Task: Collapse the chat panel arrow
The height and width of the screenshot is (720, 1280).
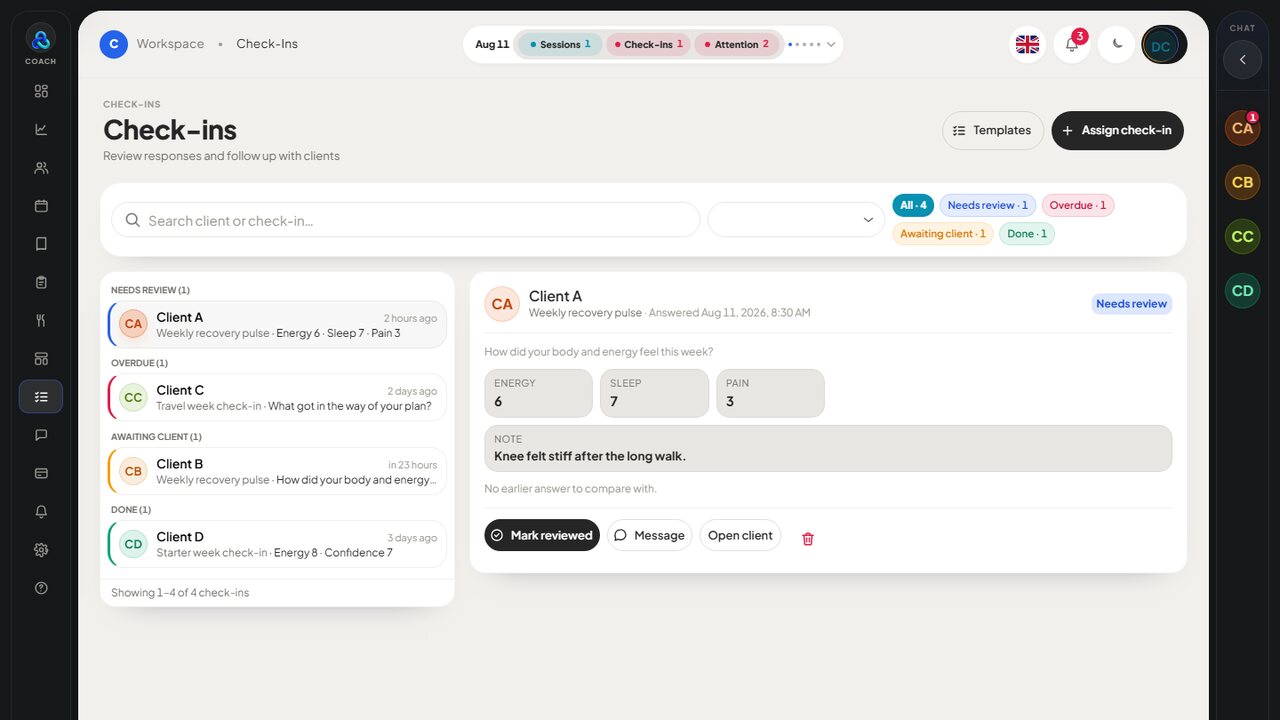Action: click(1242, 59)
